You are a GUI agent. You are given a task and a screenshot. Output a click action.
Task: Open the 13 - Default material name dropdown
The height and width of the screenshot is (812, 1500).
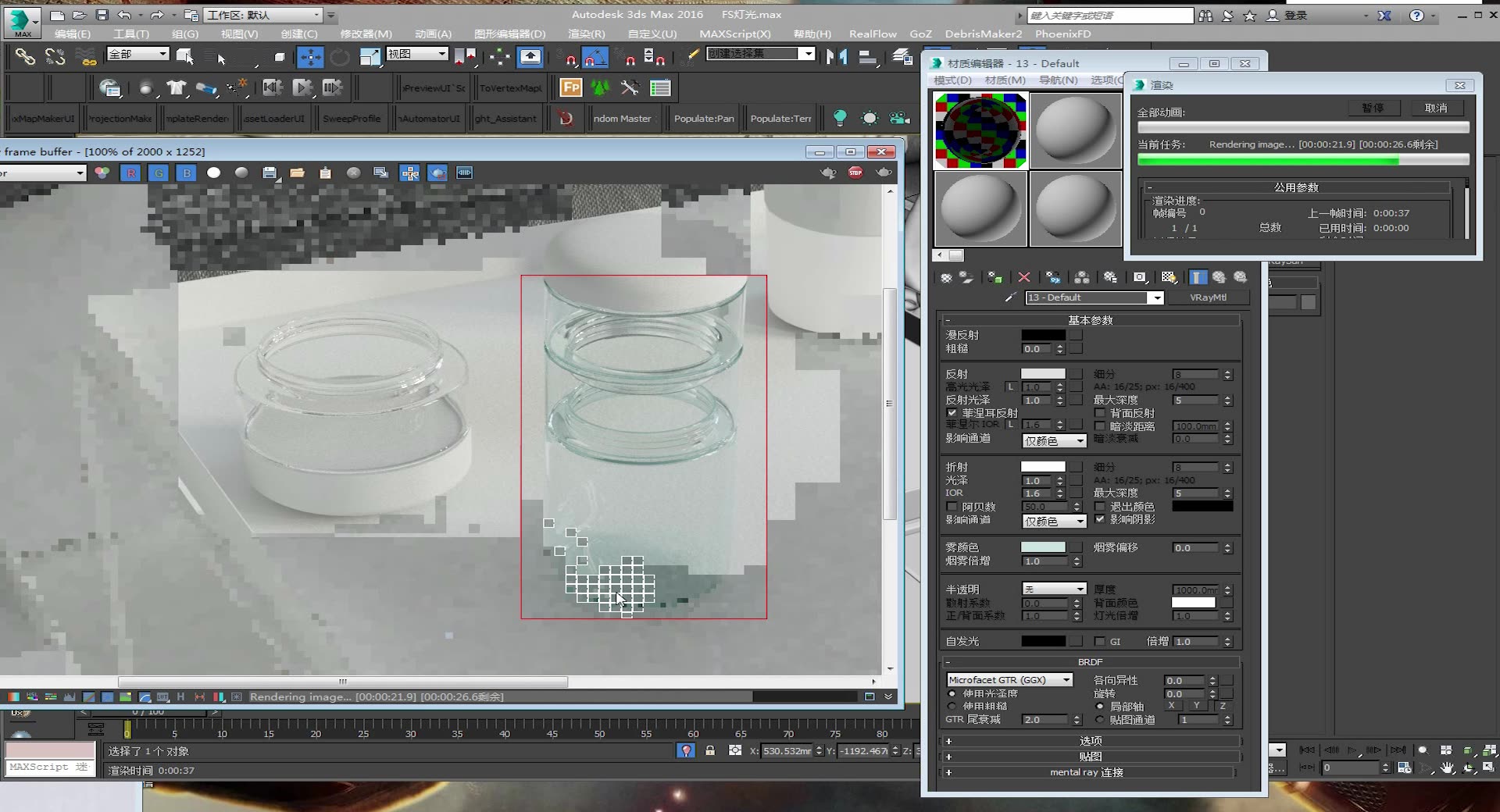tap(1156, 298)
